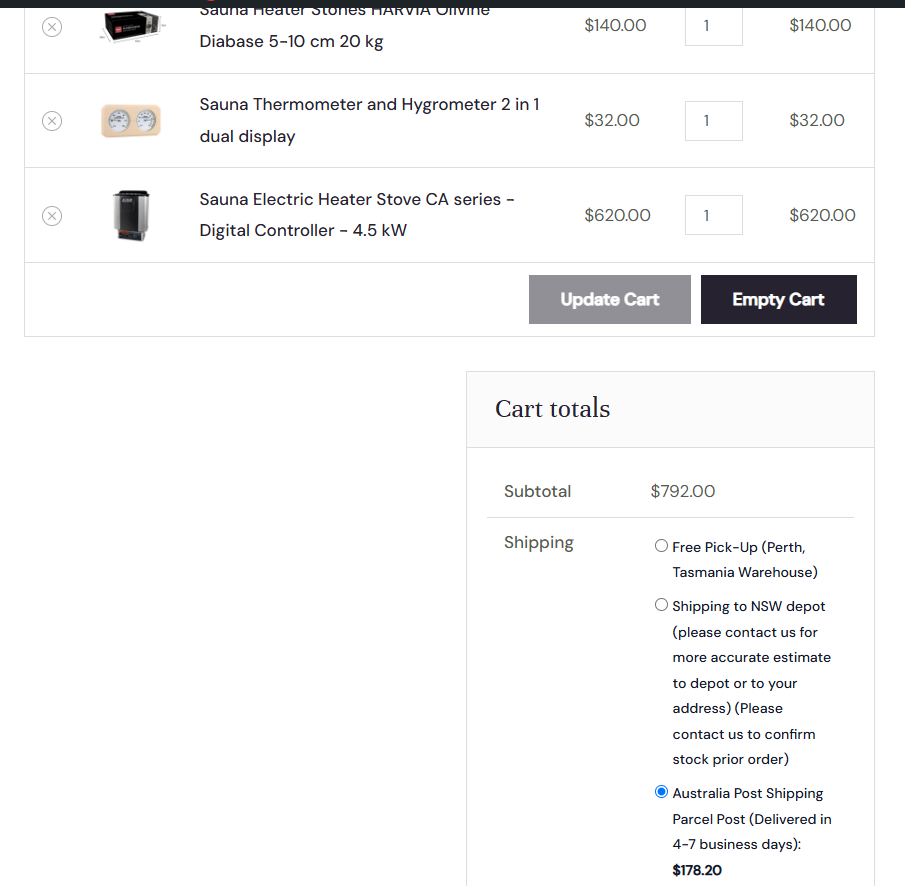Select Australia Post Shipping Parcel Post
Viewport: 905px width, 886px height.
click(661, 791)
